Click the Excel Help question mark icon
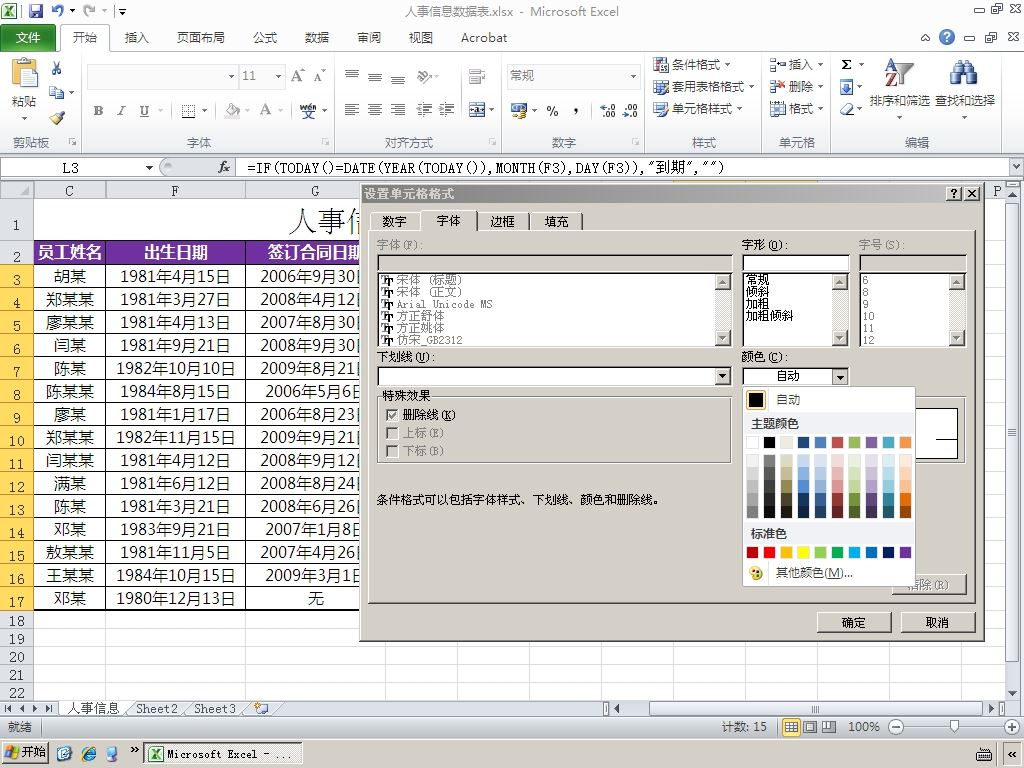 tap(947, 37)
